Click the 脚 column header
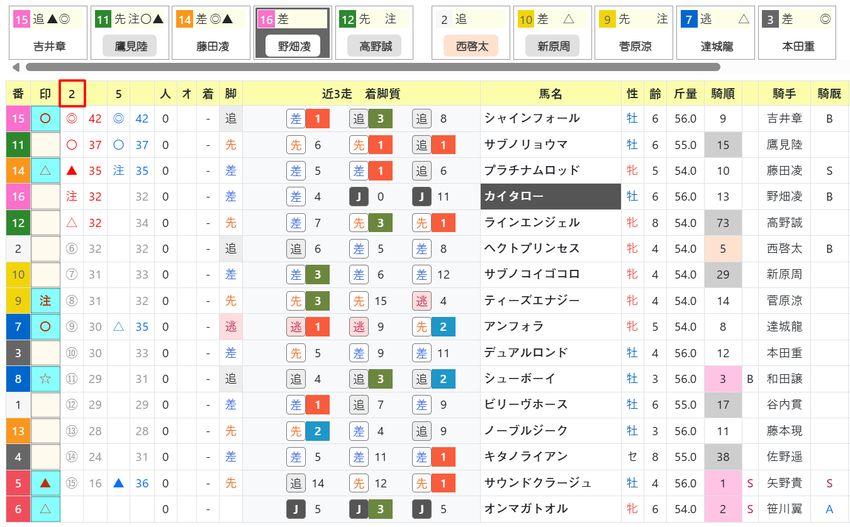Viewport: 850px width, 527px height. point(230,93)
